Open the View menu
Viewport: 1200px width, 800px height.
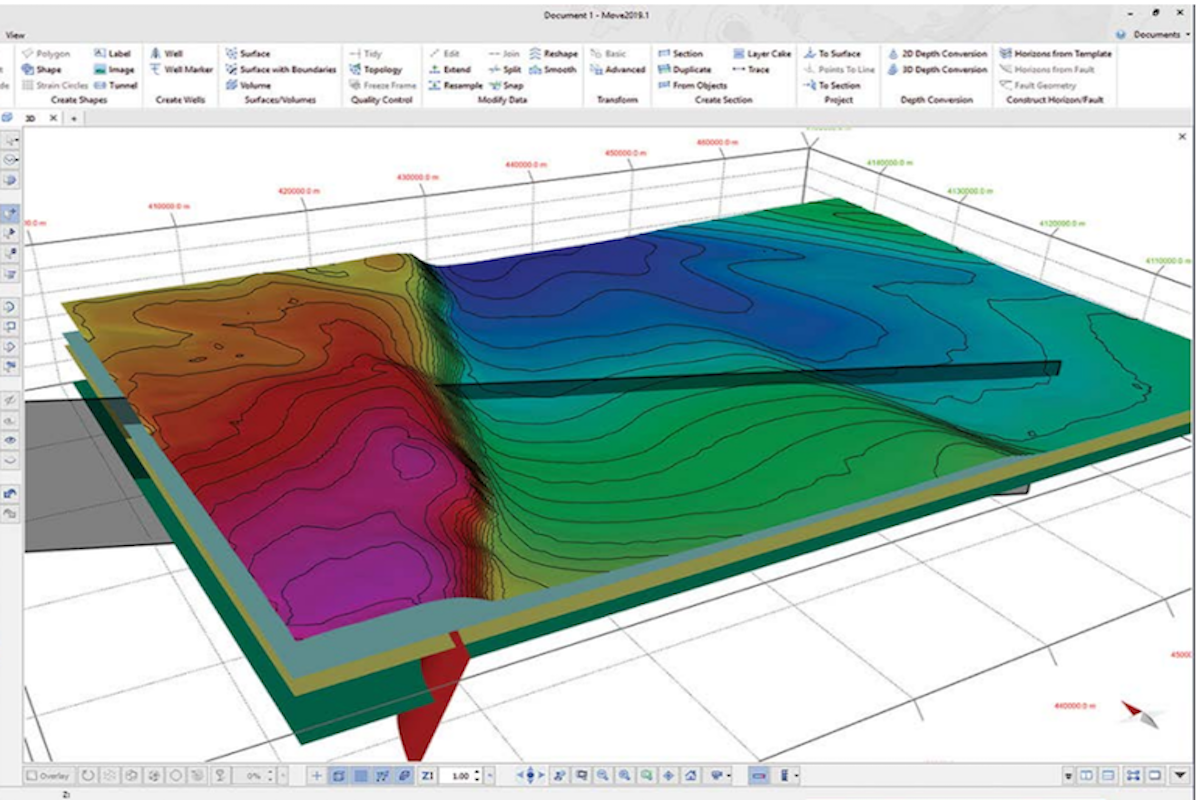[15, 35]
